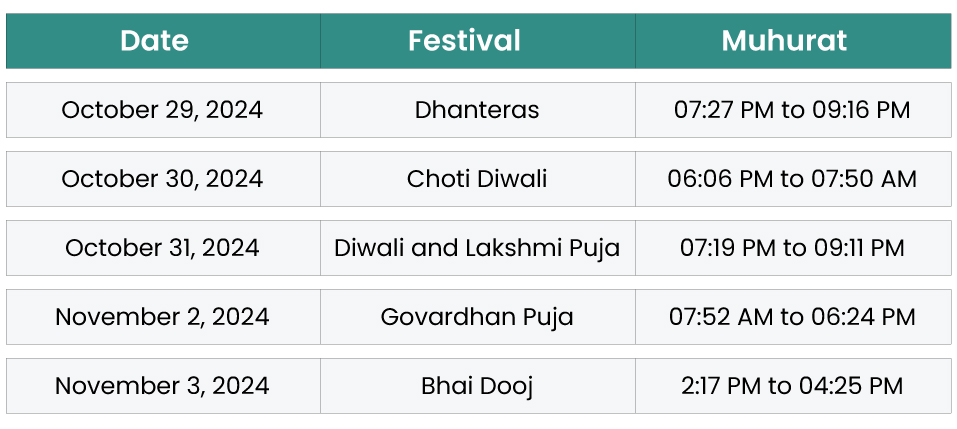Screen dimensions: 957x429
Task: Select the Dhanteras festival cell
Action: click(477, 110)
